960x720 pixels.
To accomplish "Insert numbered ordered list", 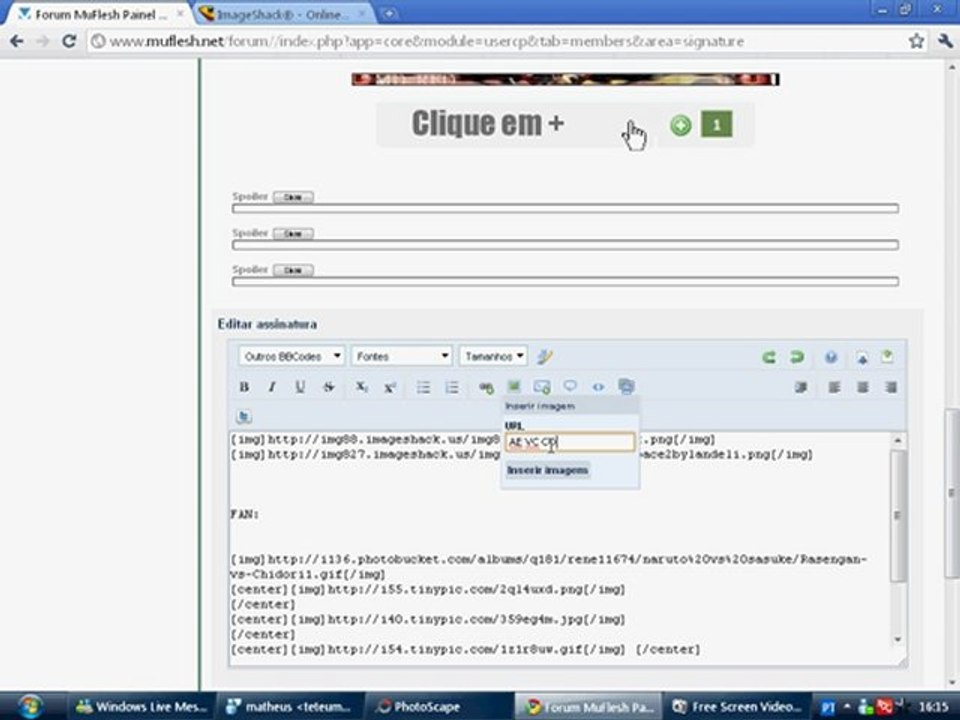I will click(x=452, y=387).
